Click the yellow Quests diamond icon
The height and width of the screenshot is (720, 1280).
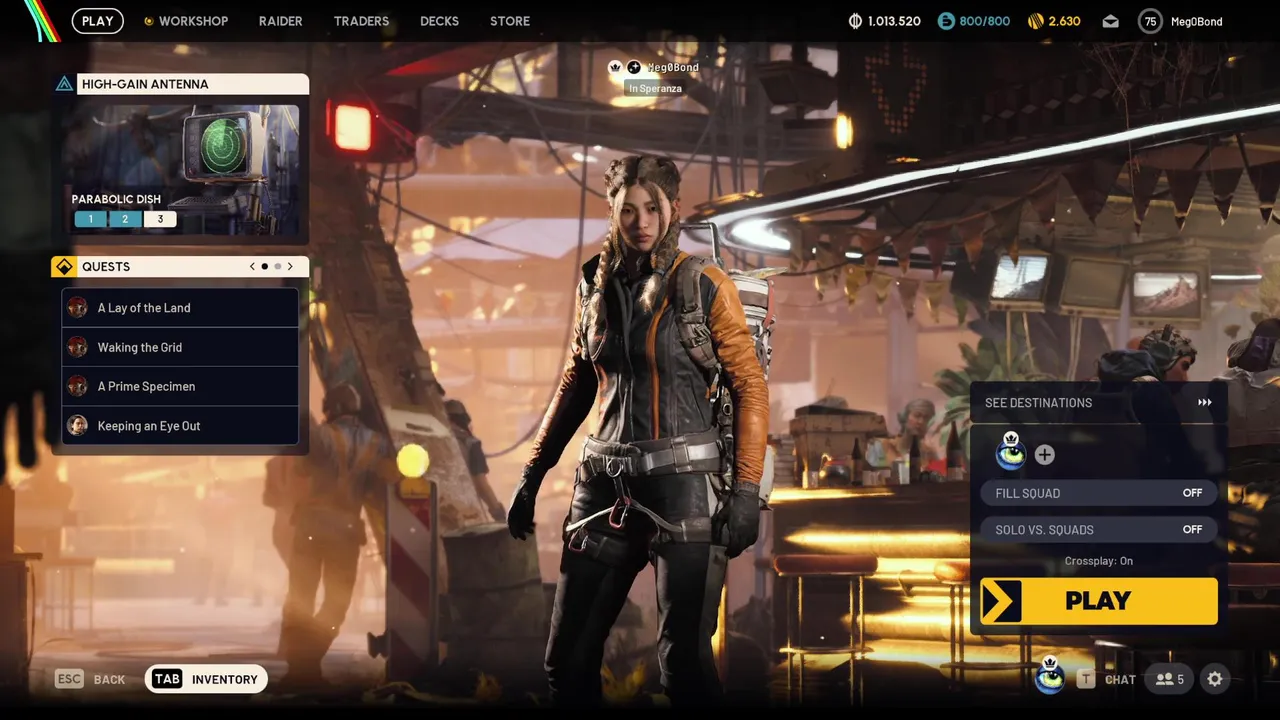[x=64, y=267]
